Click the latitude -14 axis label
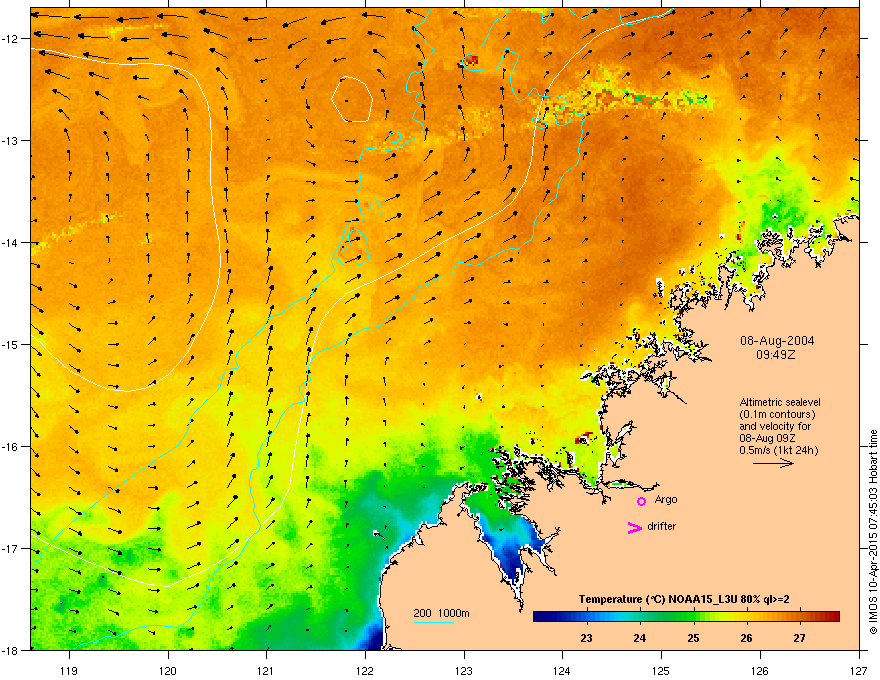 coord(10,242)
